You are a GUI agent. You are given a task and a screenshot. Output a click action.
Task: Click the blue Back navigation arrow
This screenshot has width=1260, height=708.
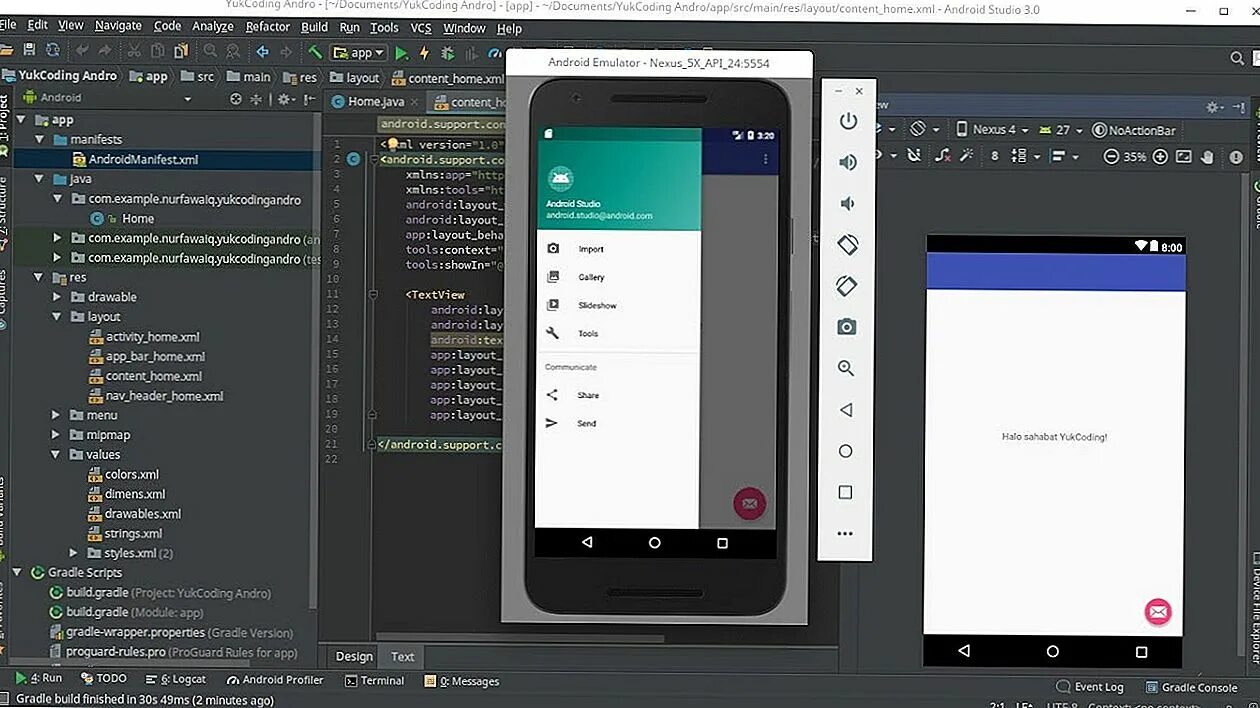pyautogui.click(x=262, y=51)
